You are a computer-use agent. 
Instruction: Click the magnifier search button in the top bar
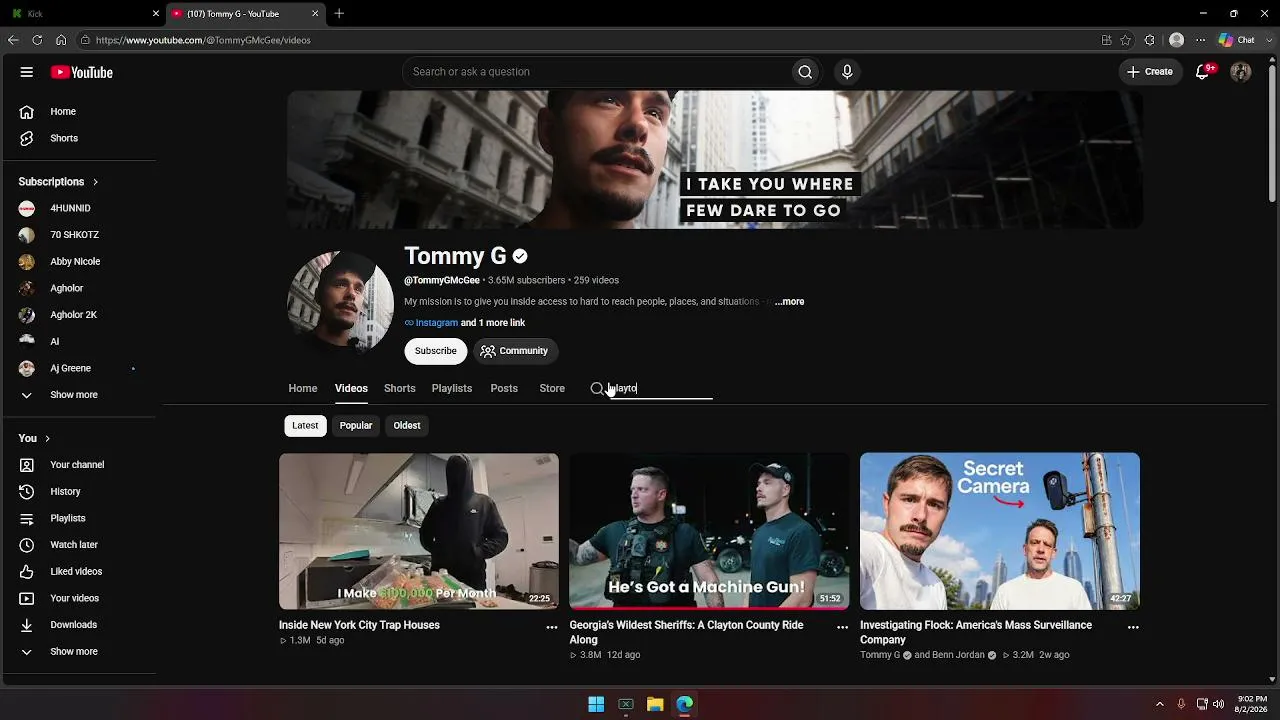pyautogui.click(x=805, y=72)
